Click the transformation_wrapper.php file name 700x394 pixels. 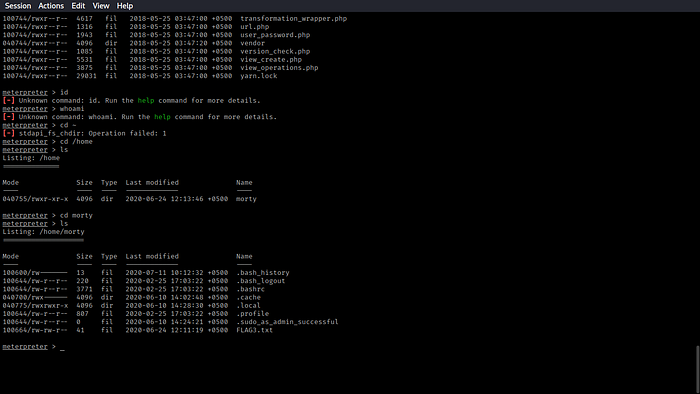pyautogui.click(x=294, y=19)
